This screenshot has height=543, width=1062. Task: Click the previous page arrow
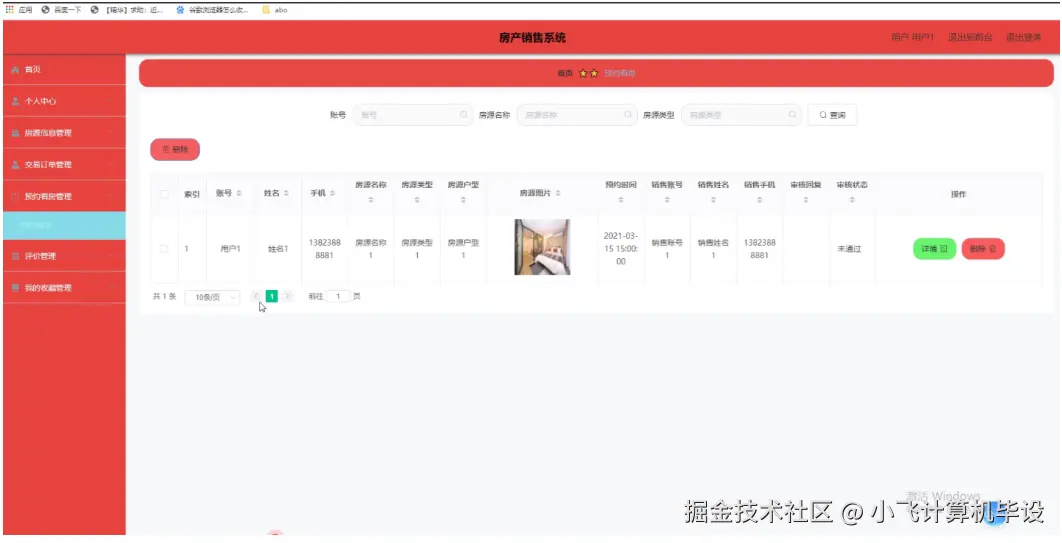tap(256, 297)
